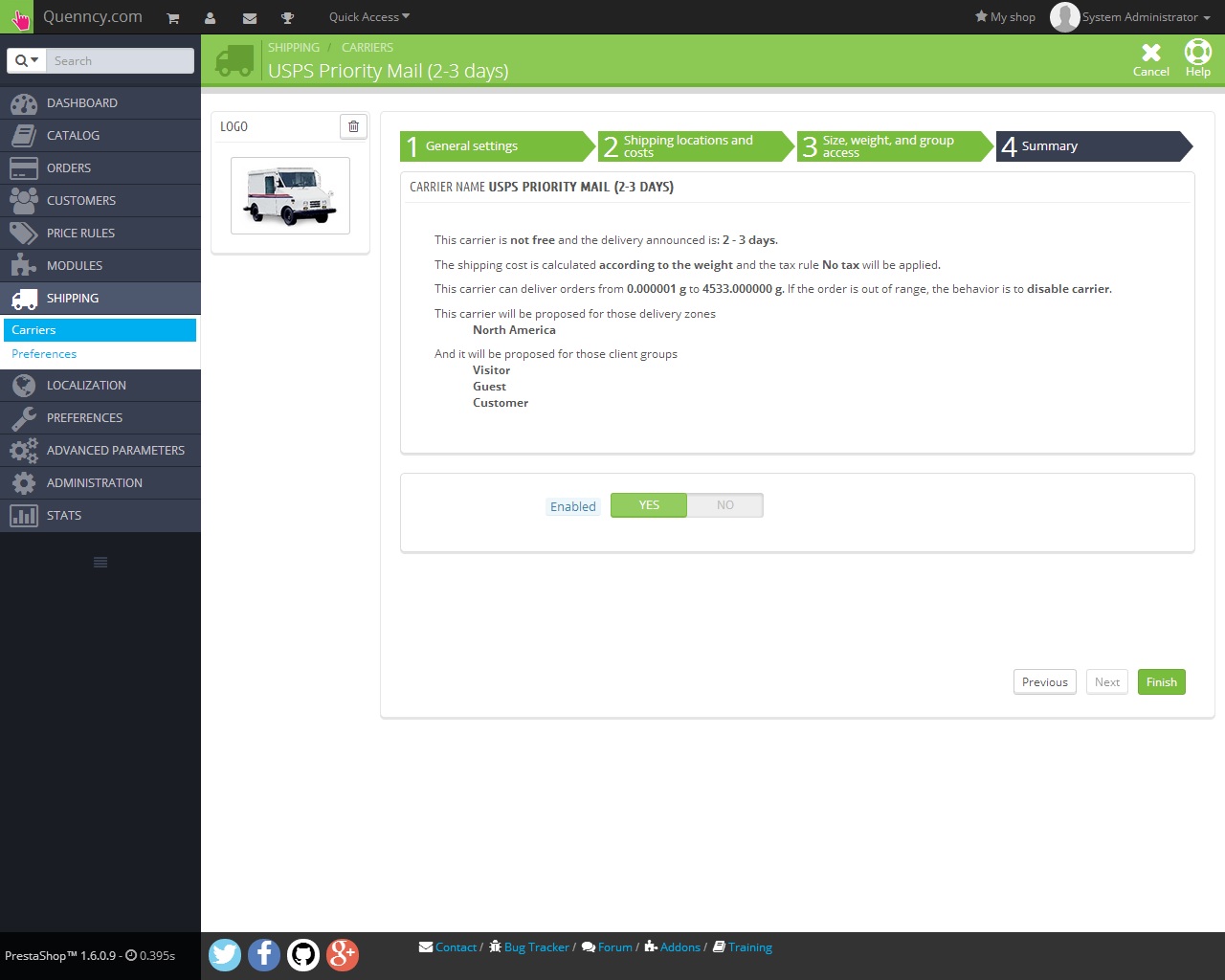Open the Google Plus social icon

click(x=343, y=954)
